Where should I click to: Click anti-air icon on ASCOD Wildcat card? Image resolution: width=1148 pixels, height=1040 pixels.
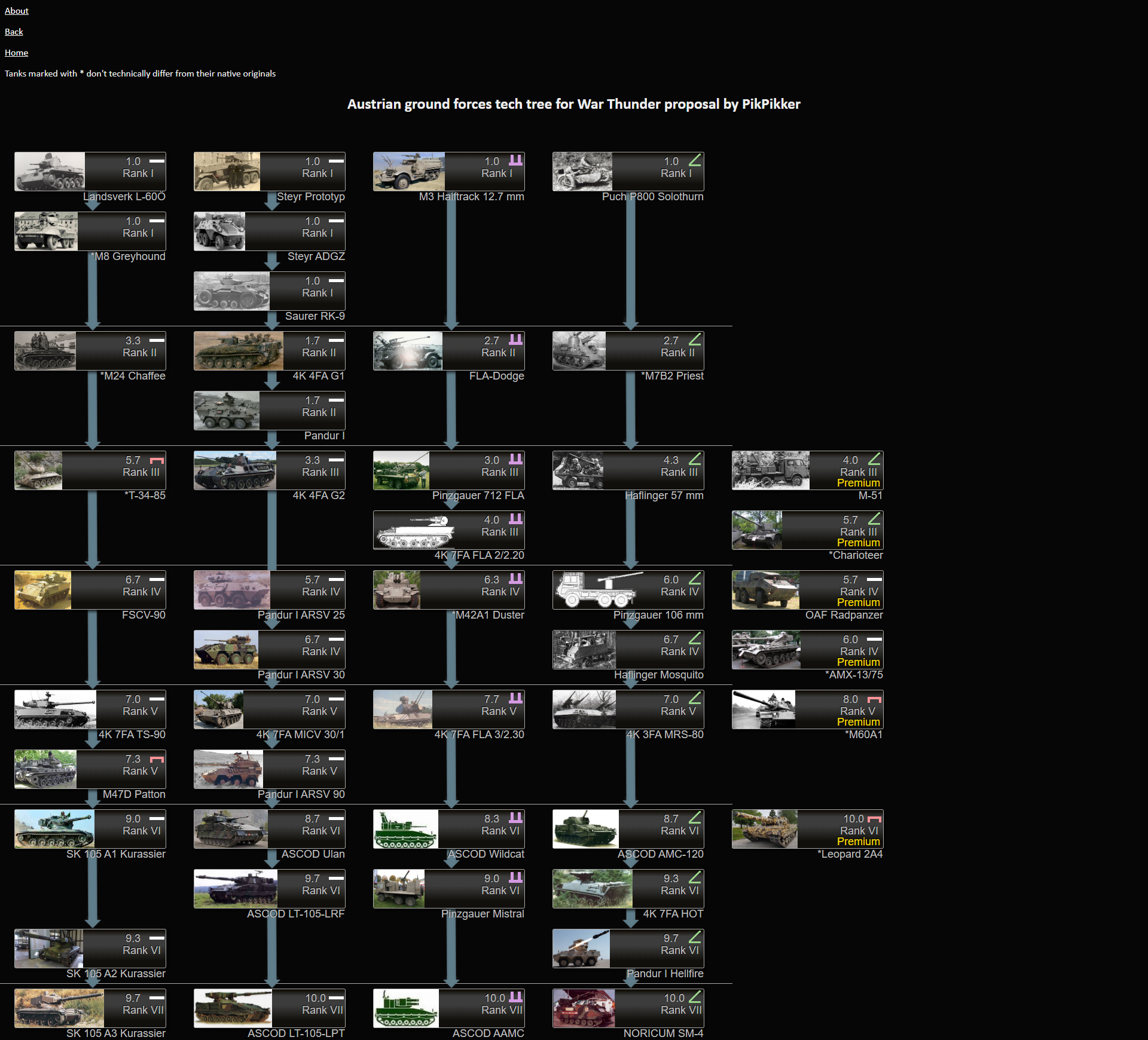(515, 818)
